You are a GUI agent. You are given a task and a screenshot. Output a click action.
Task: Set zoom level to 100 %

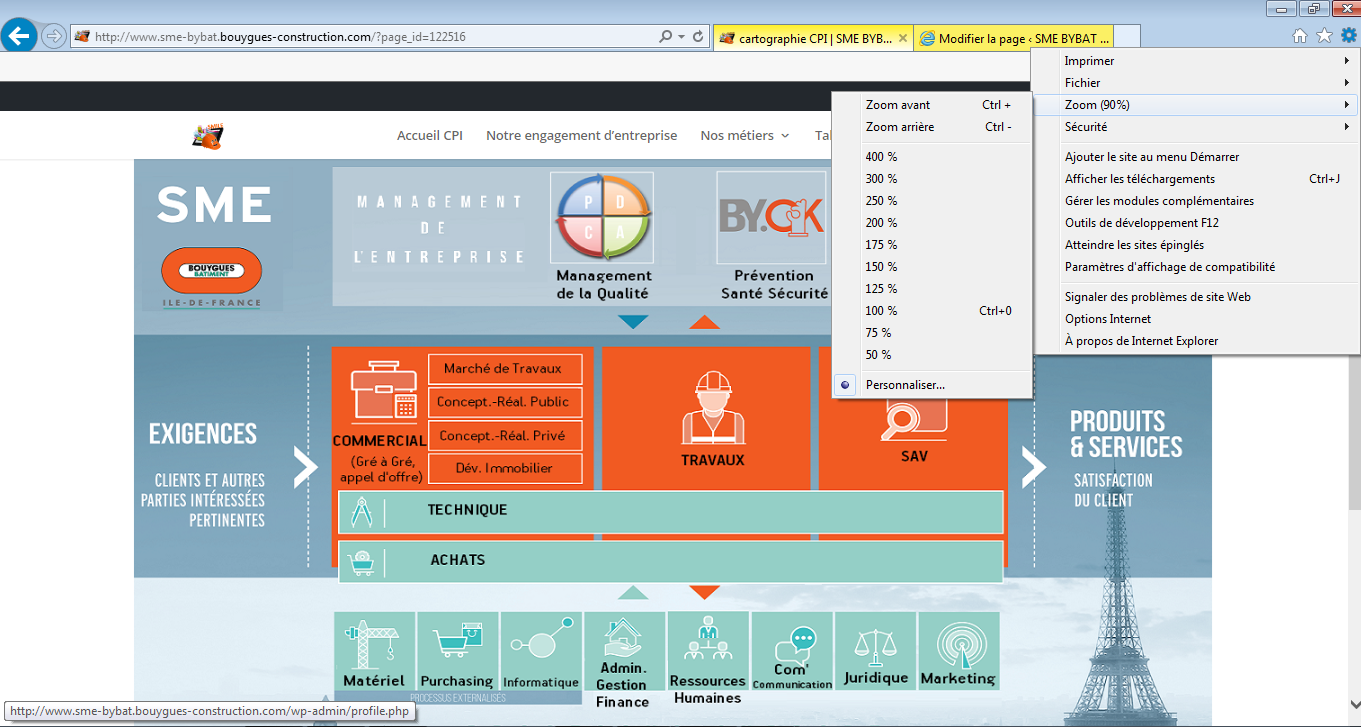click(881, 311)
